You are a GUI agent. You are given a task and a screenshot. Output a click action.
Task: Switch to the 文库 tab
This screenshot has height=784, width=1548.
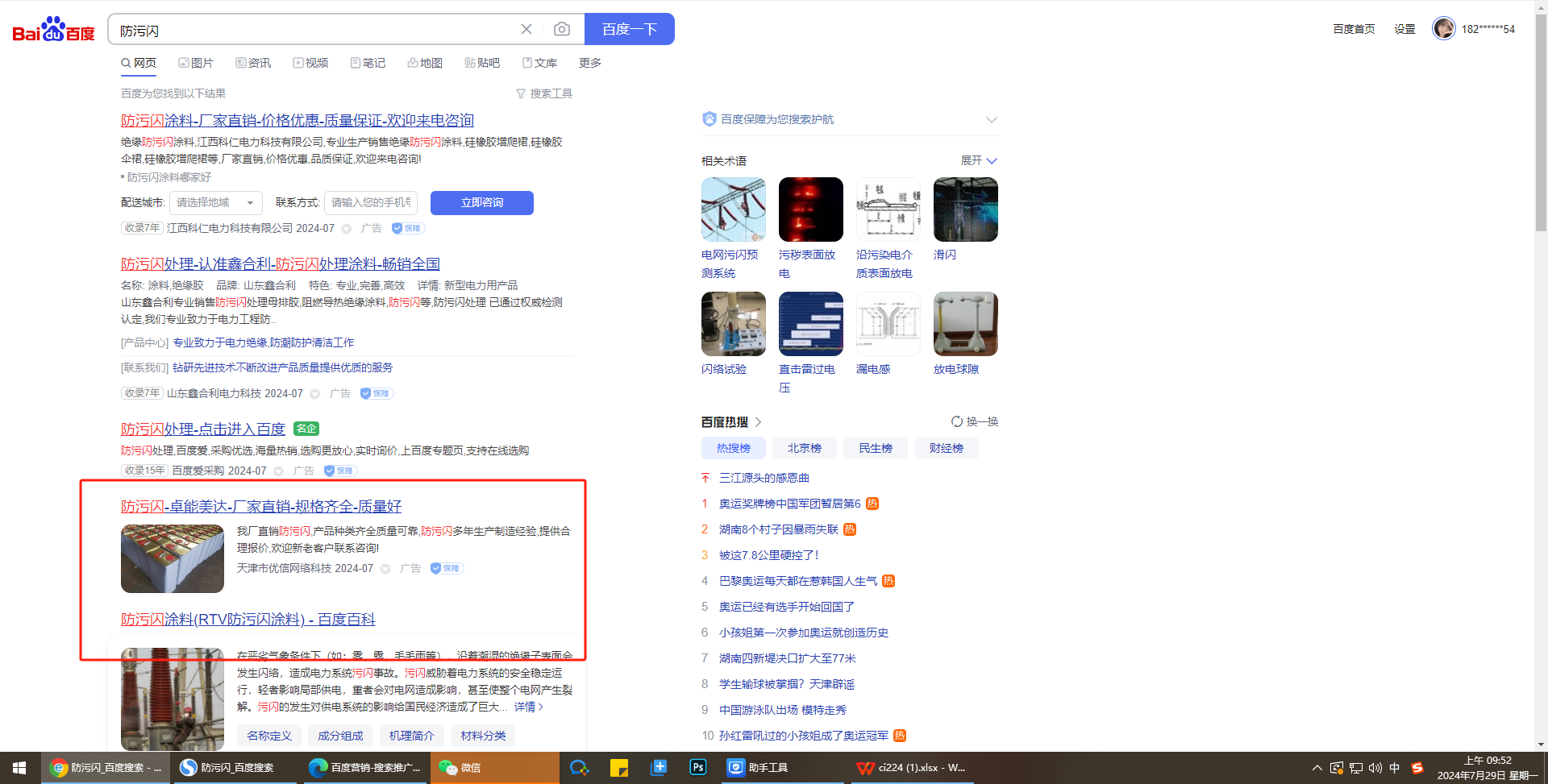tap(540, 63)
